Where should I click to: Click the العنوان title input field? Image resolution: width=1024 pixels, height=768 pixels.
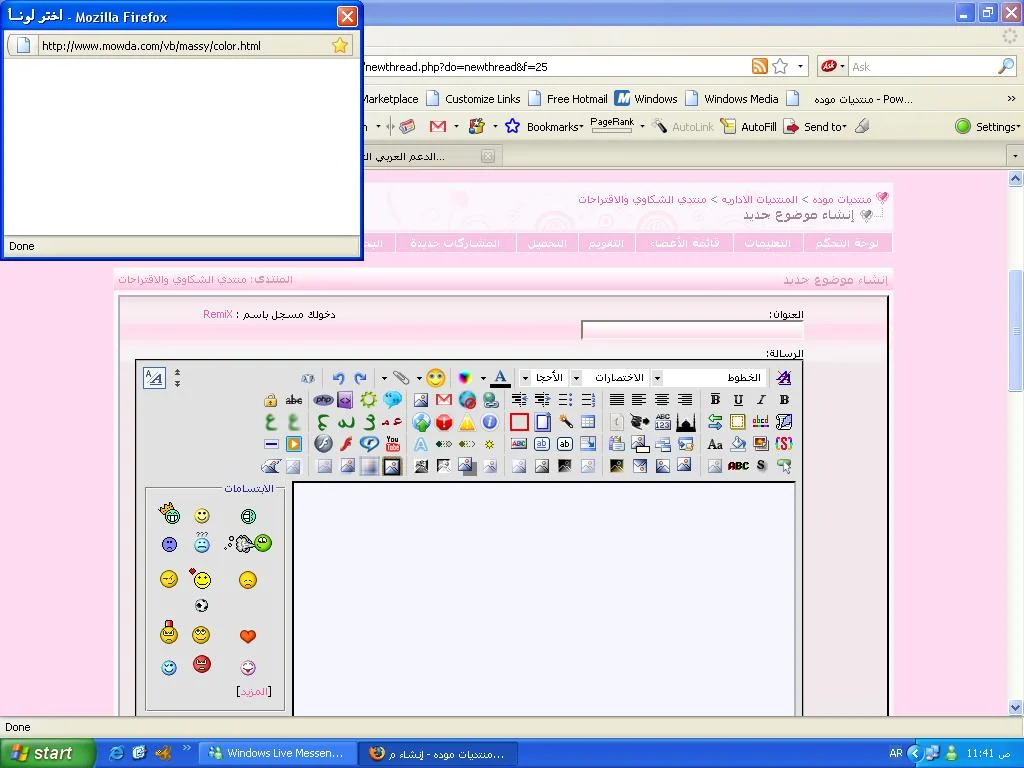click(692, 330)
